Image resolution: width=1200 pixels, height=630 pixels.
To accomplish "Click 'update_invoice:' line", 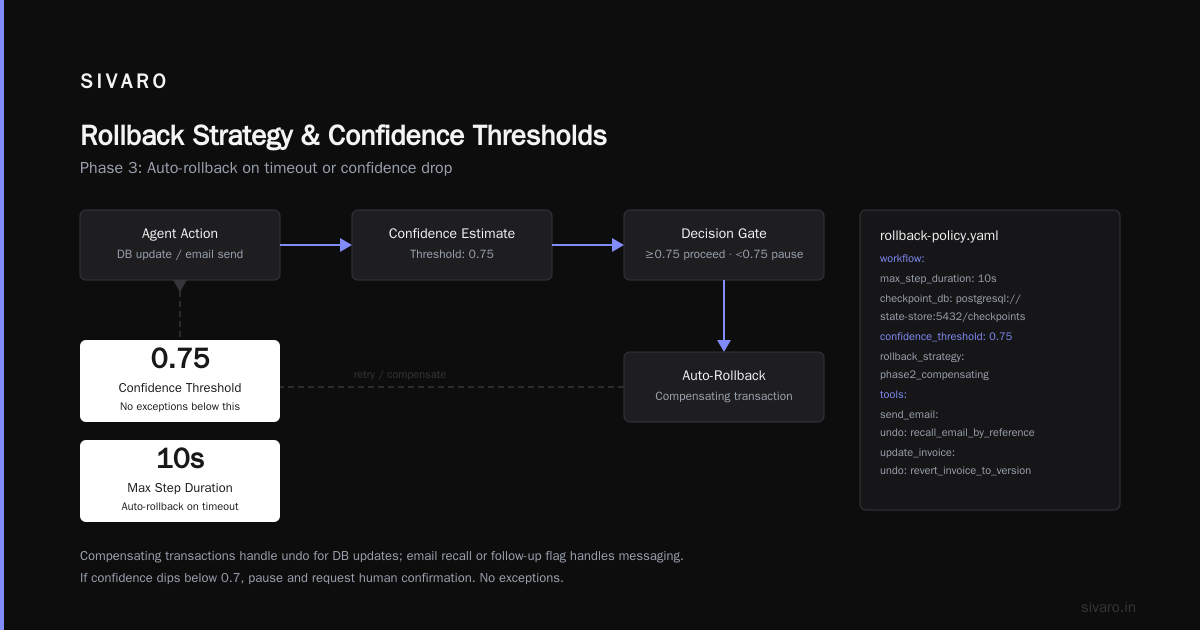I will click(918, 452).
